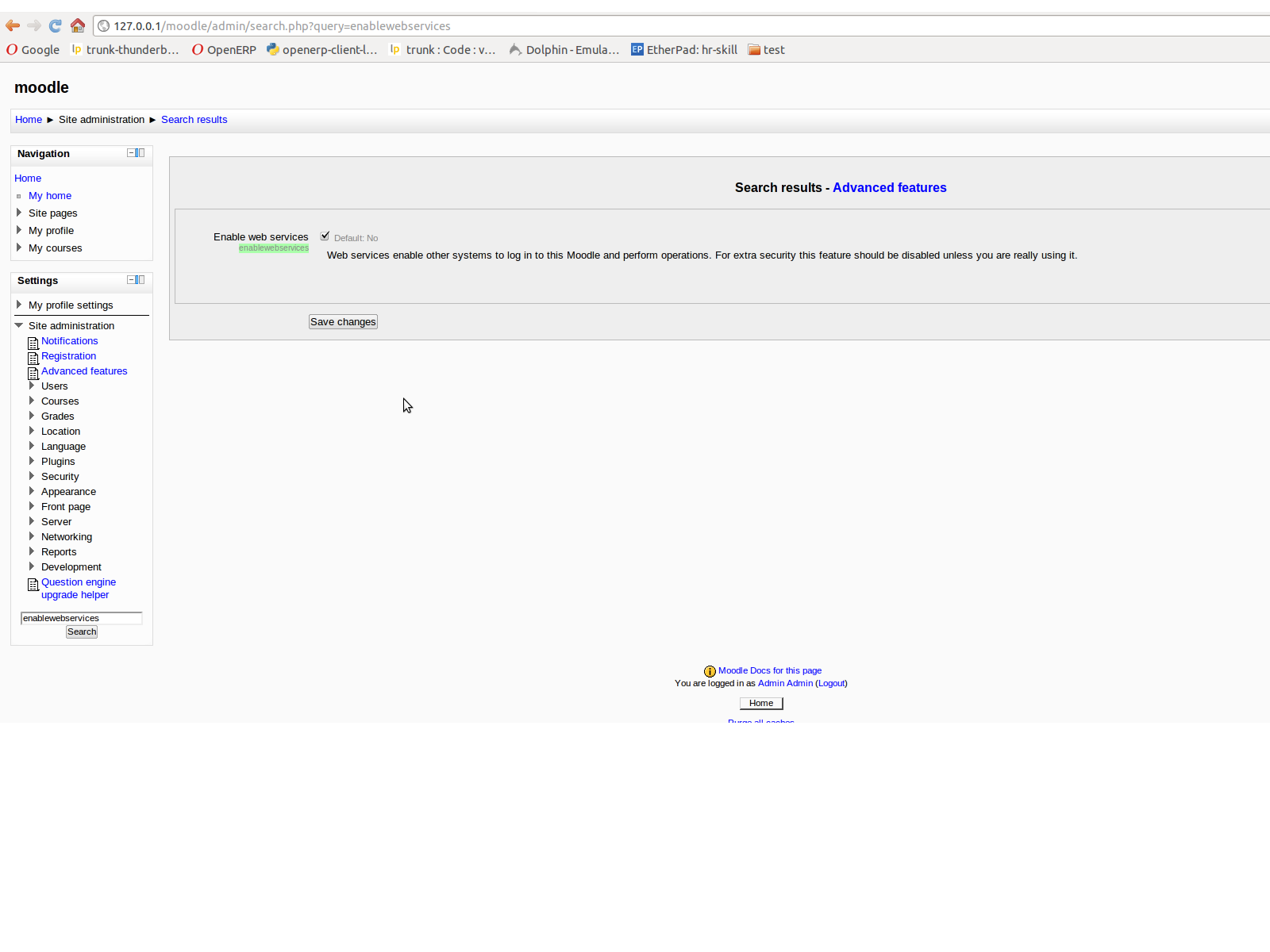Open Advanced features heading link

pyautogui.click(x=889, y=188)
